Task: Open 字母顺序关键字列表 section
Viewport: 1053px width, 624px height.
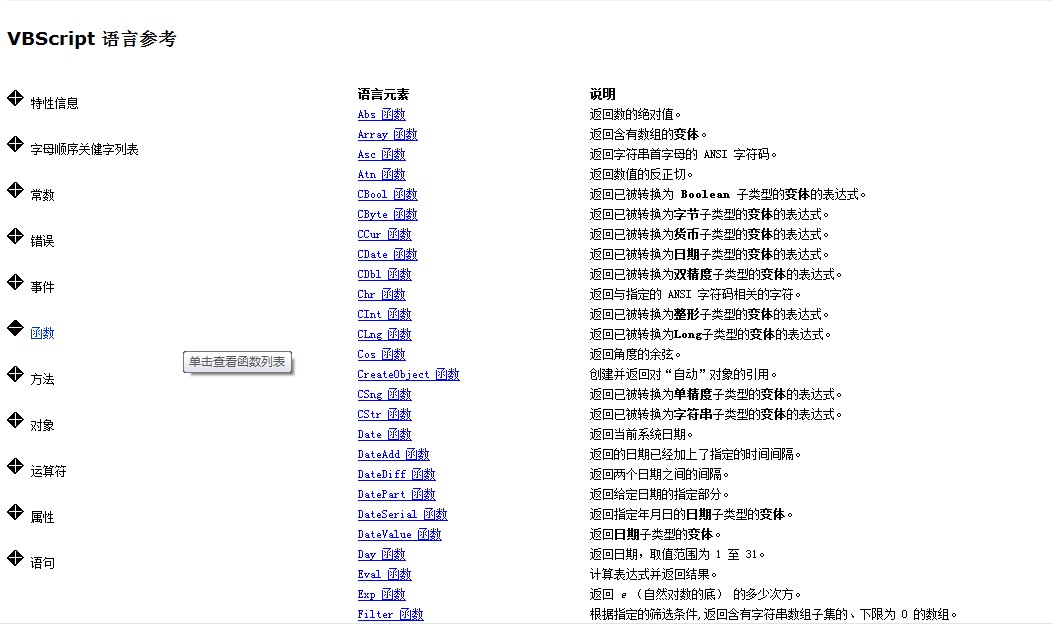Action: pos(84,149)
